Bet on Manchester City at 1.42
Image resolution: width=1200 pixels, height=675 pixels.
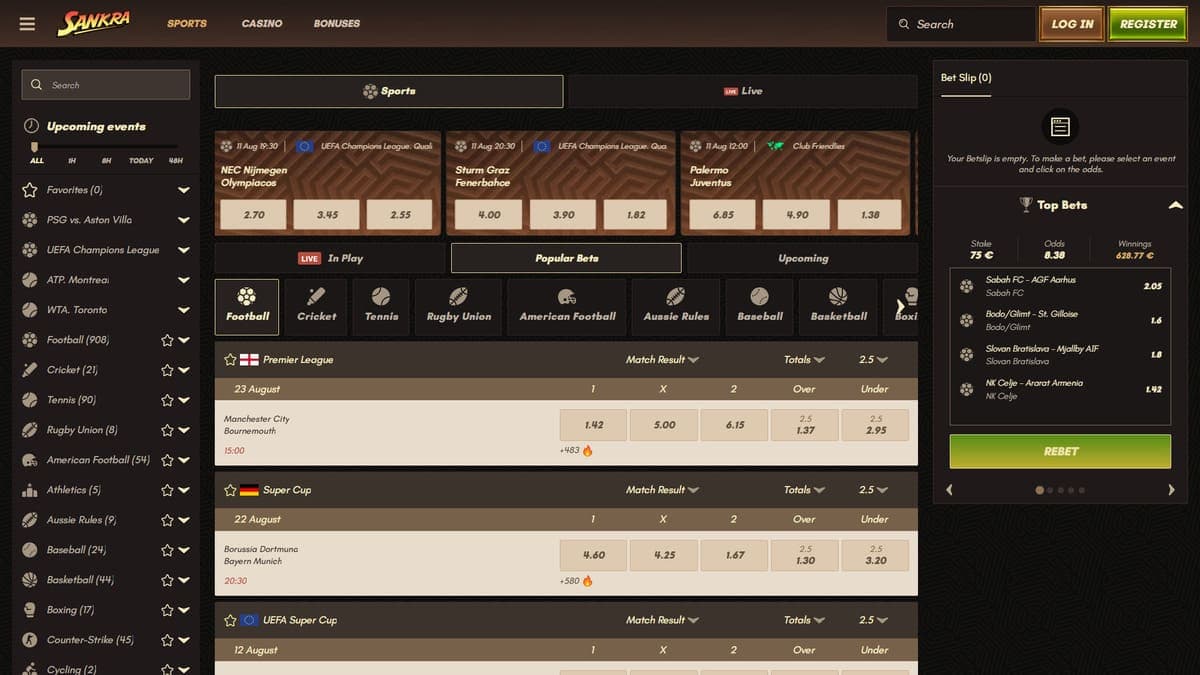594,425
